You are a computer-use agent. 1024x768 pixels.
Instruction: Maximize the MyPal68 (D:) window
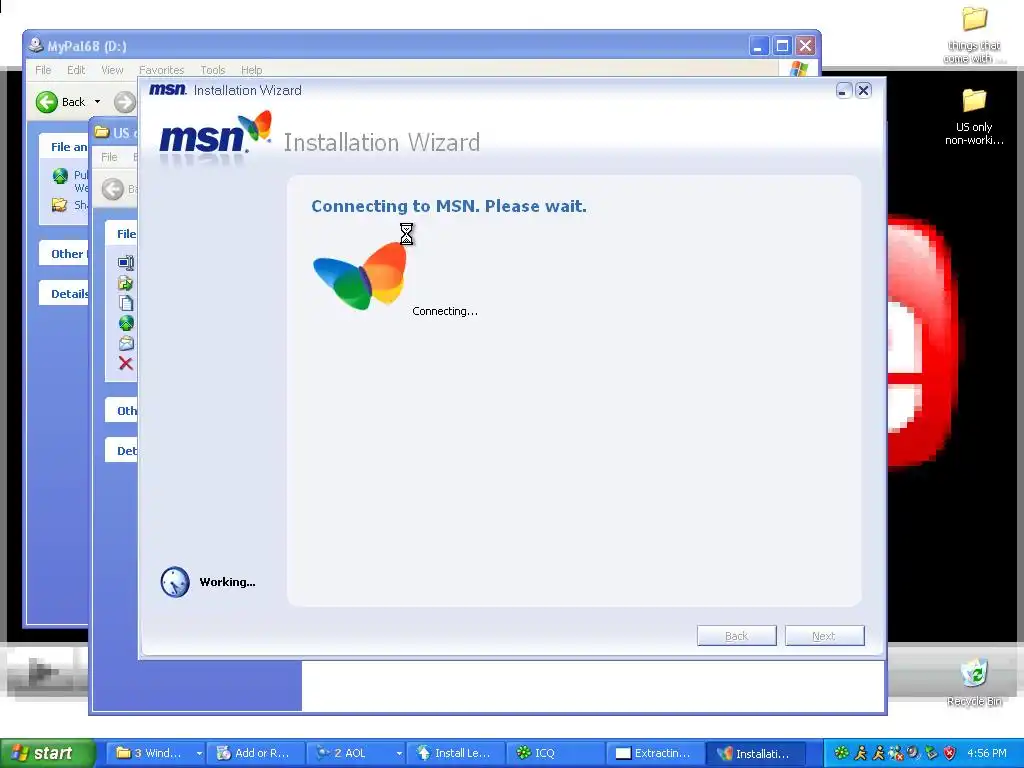coord(782,46)
